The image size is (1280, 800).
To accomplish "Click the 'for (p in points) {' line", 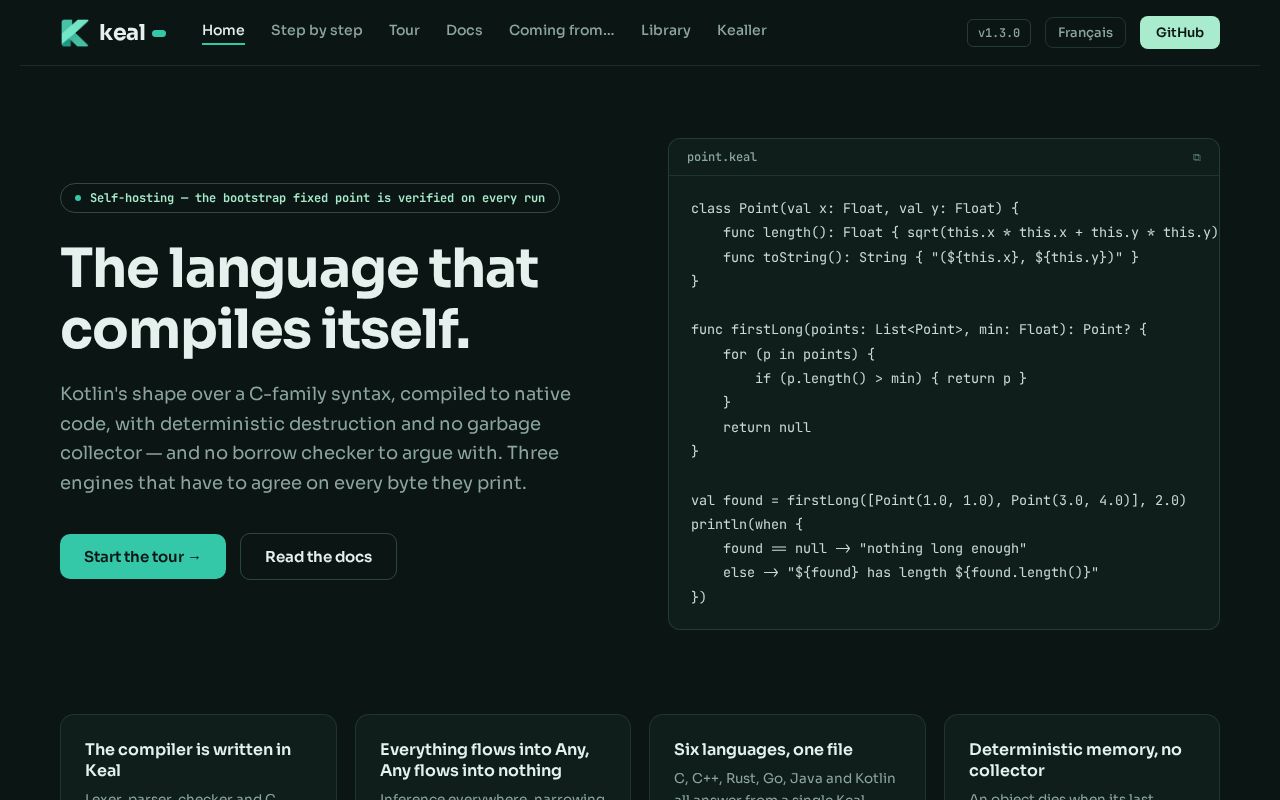I will [799, 354].
